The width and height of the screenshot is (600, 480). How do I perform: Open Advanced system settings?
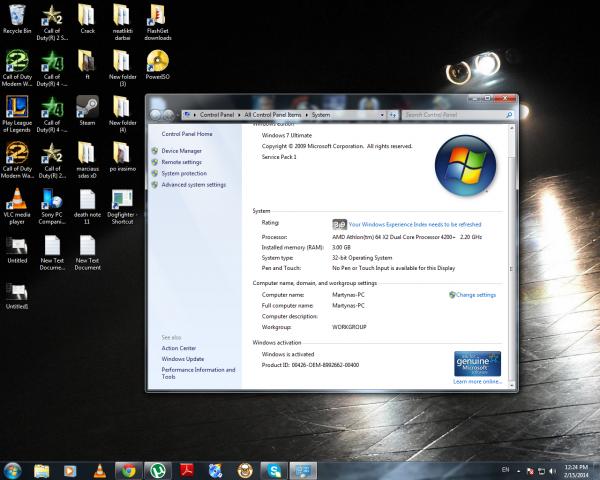click(193, 185)
